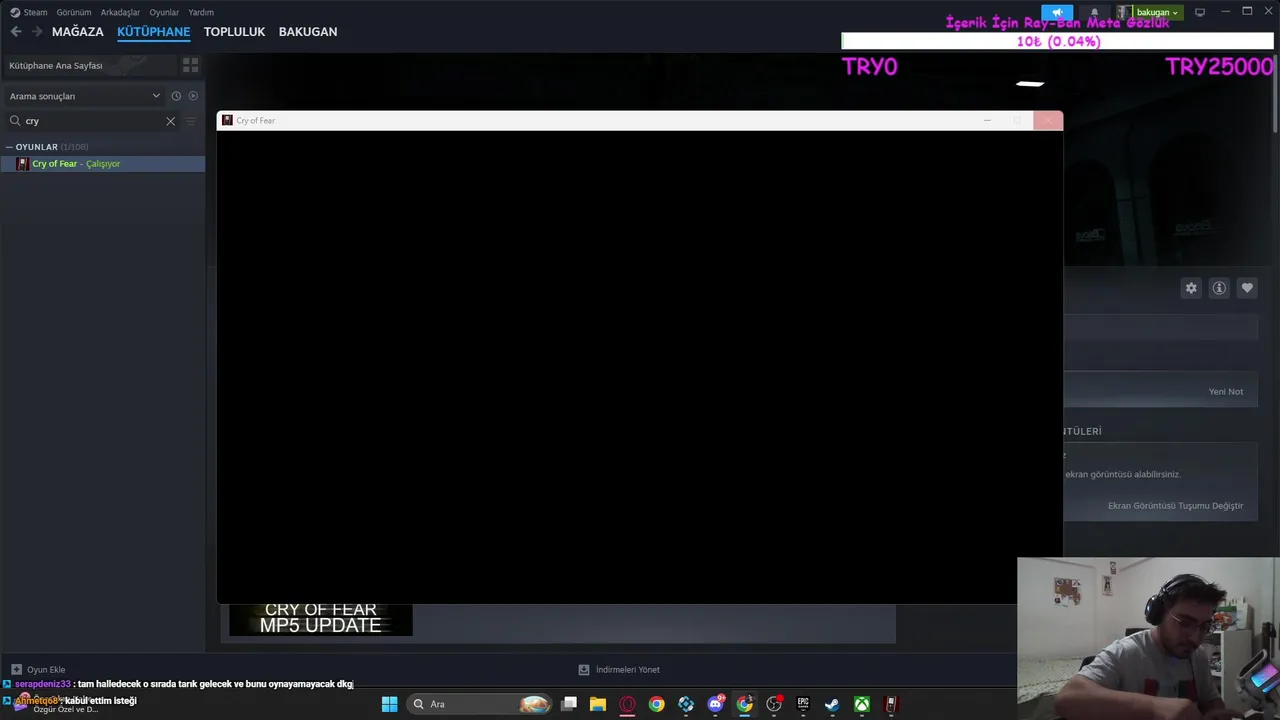
Task: Open the BAKUGAN profile tab
Action: point(308,32)
